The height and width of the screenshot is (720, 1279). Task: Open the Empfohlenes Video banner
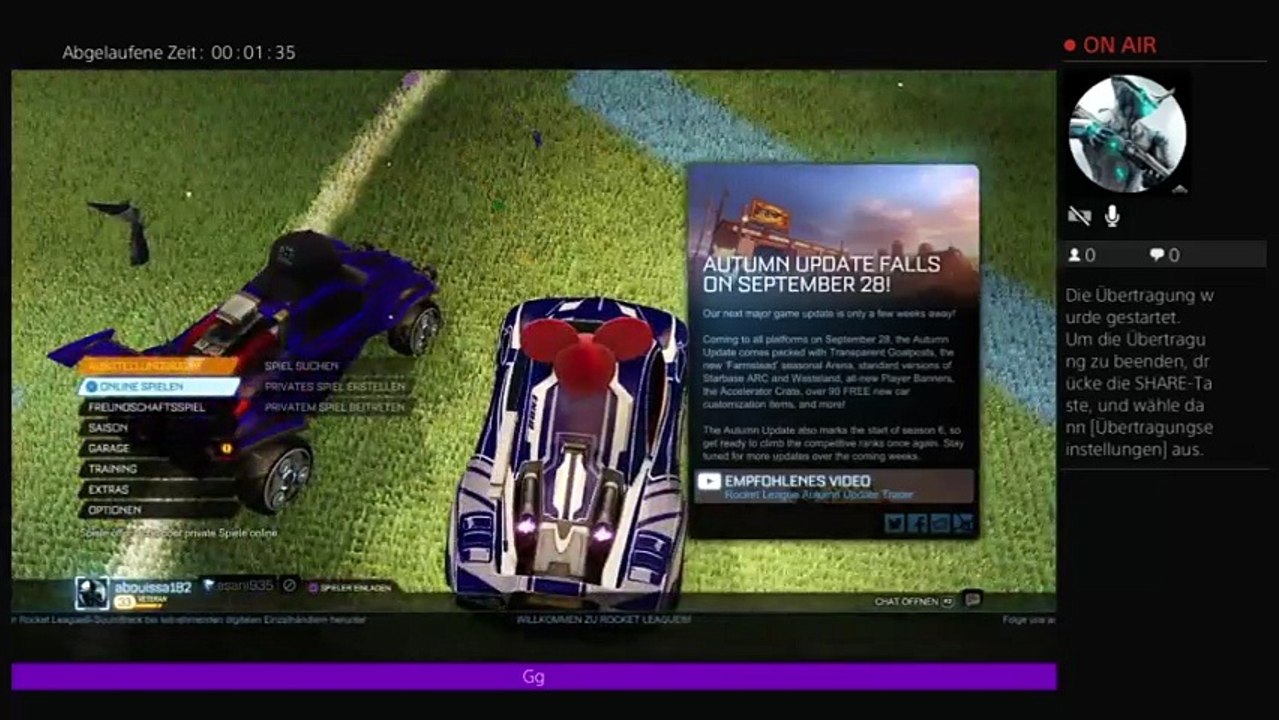pyautogui.click(x=833, y=486)
